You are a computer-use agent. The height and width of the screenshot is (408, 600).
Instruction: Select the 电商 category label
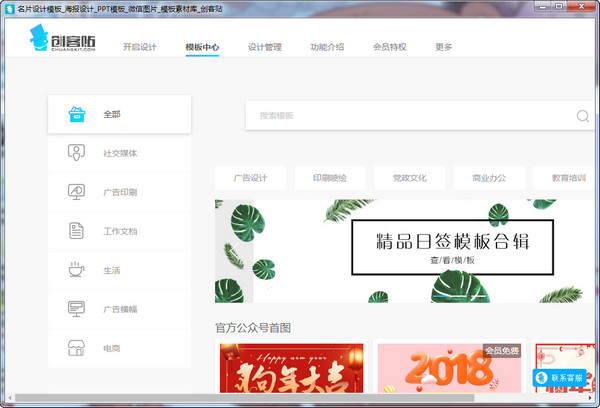pos(112,348)
